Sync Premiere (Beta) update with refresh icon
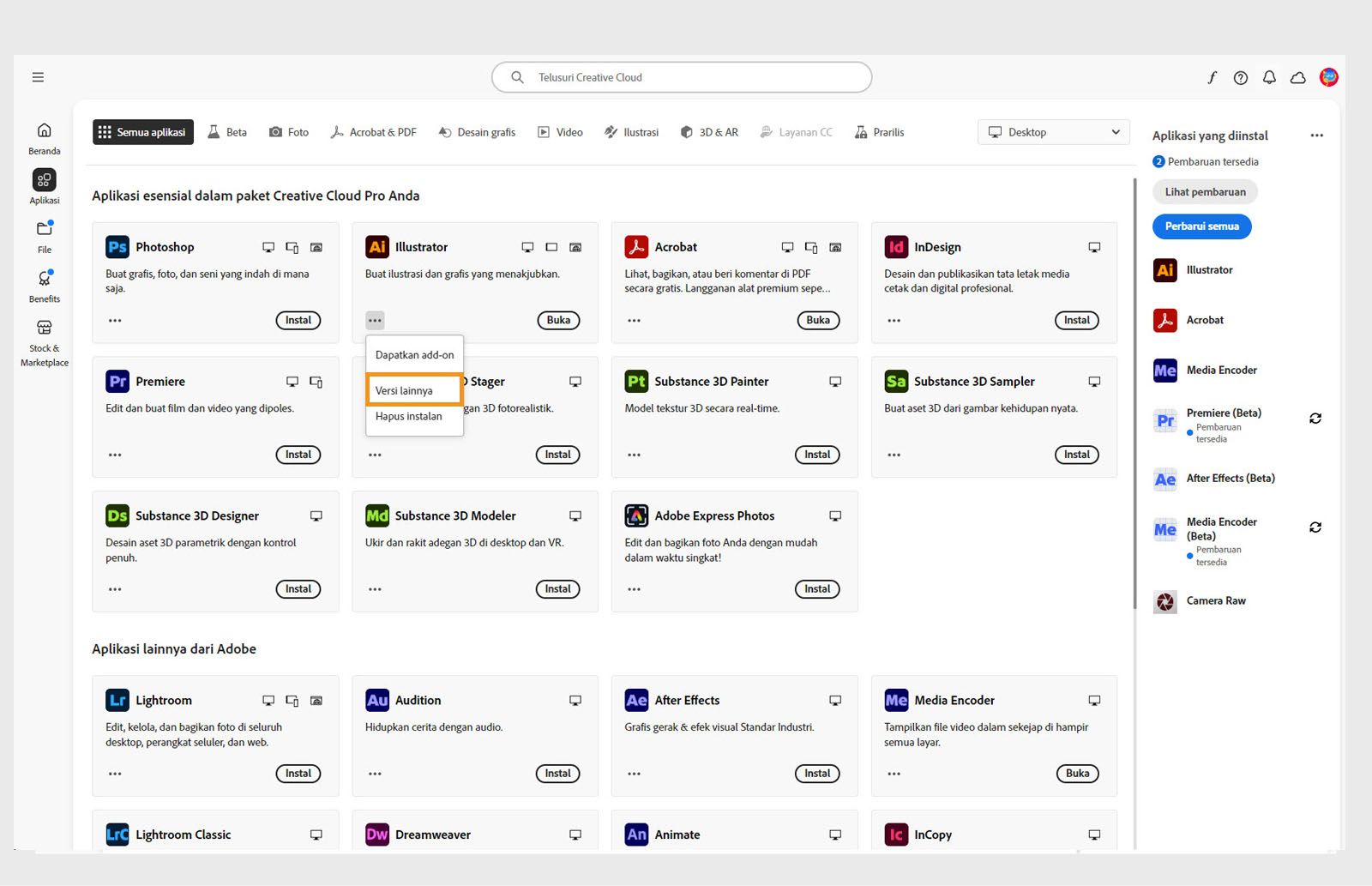The width and height of the screenshot is (1372, 886). (x=1315, y=419)
